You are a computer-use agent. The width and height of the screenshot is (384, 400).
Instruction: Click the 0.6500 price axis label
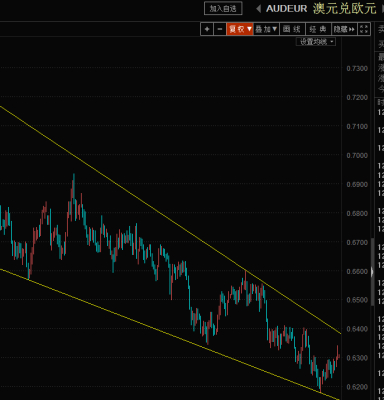tap(357, 300)
